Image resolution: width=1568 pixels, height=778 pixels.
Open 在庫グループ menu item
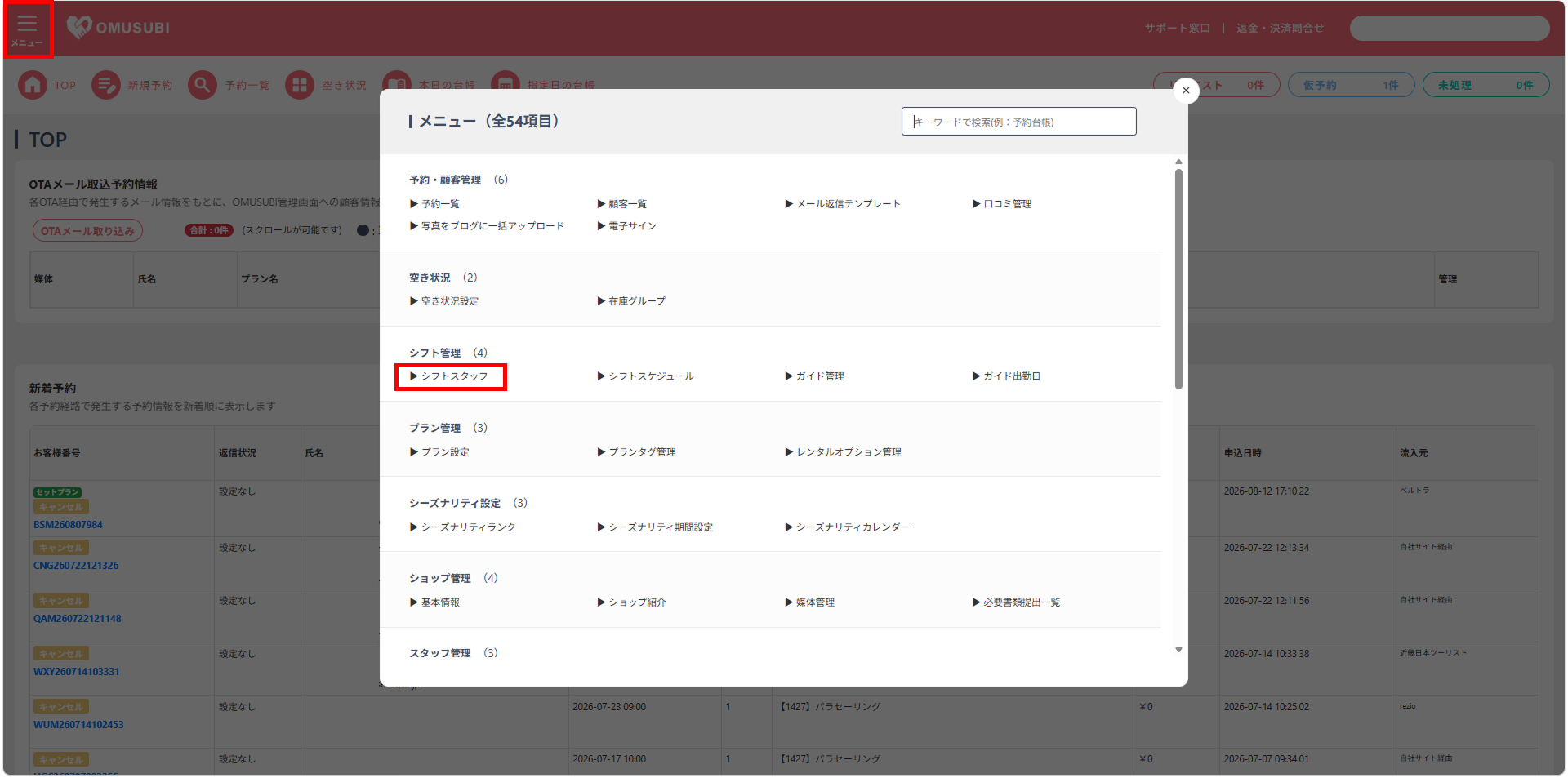click(631, 301)
